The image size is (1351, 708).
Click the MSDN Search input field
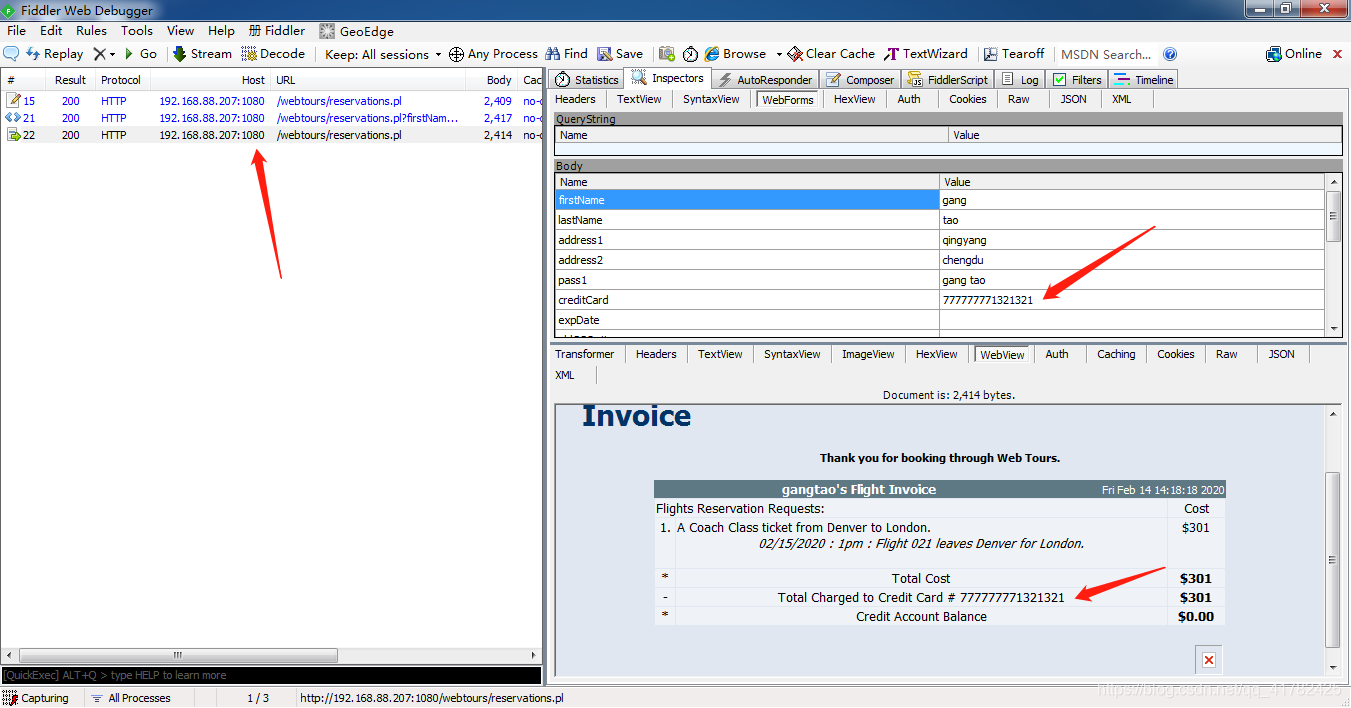1106,54
